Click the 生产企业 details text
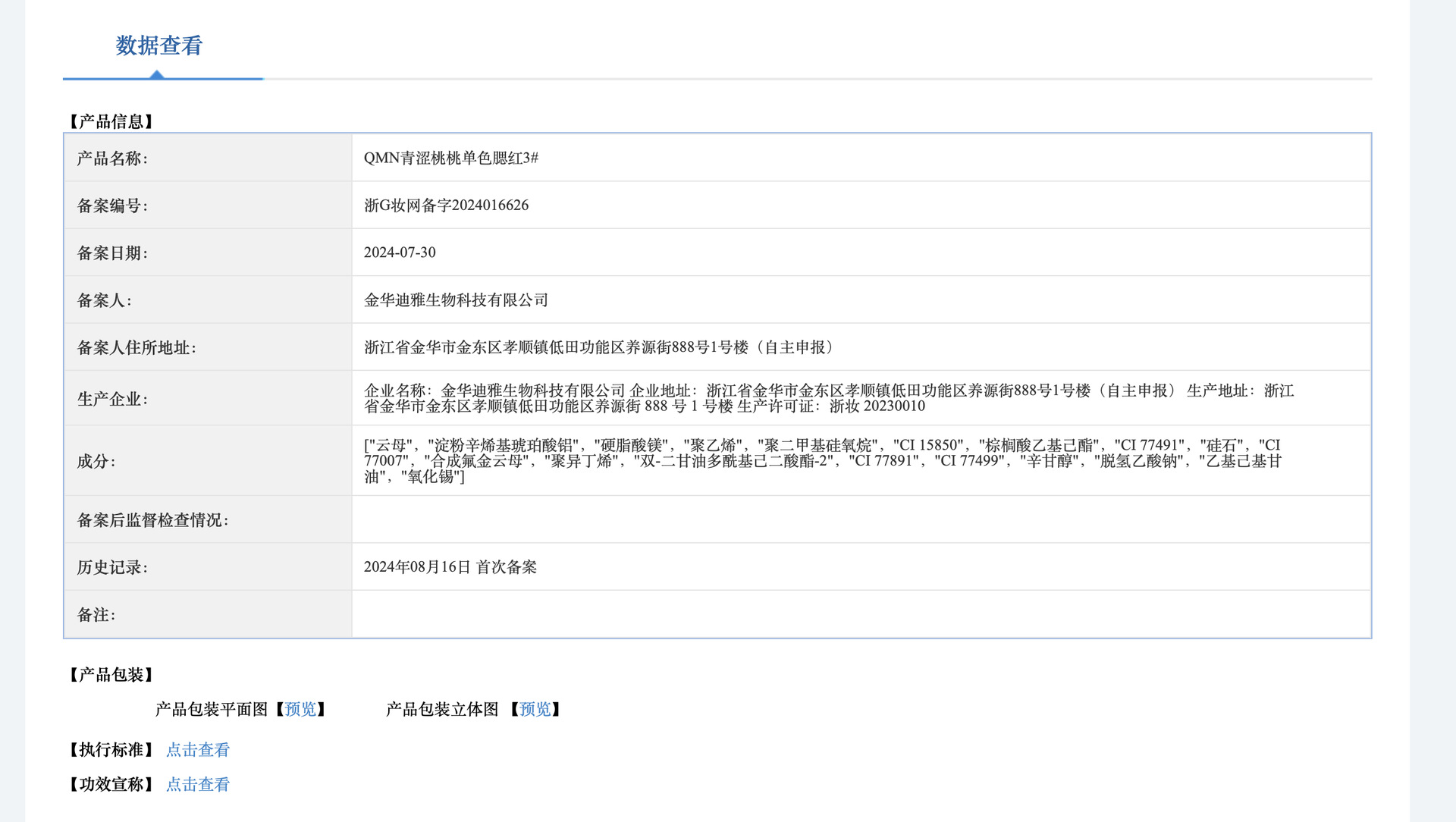This screenshot has width=1456, height=822. click(828, 398)
